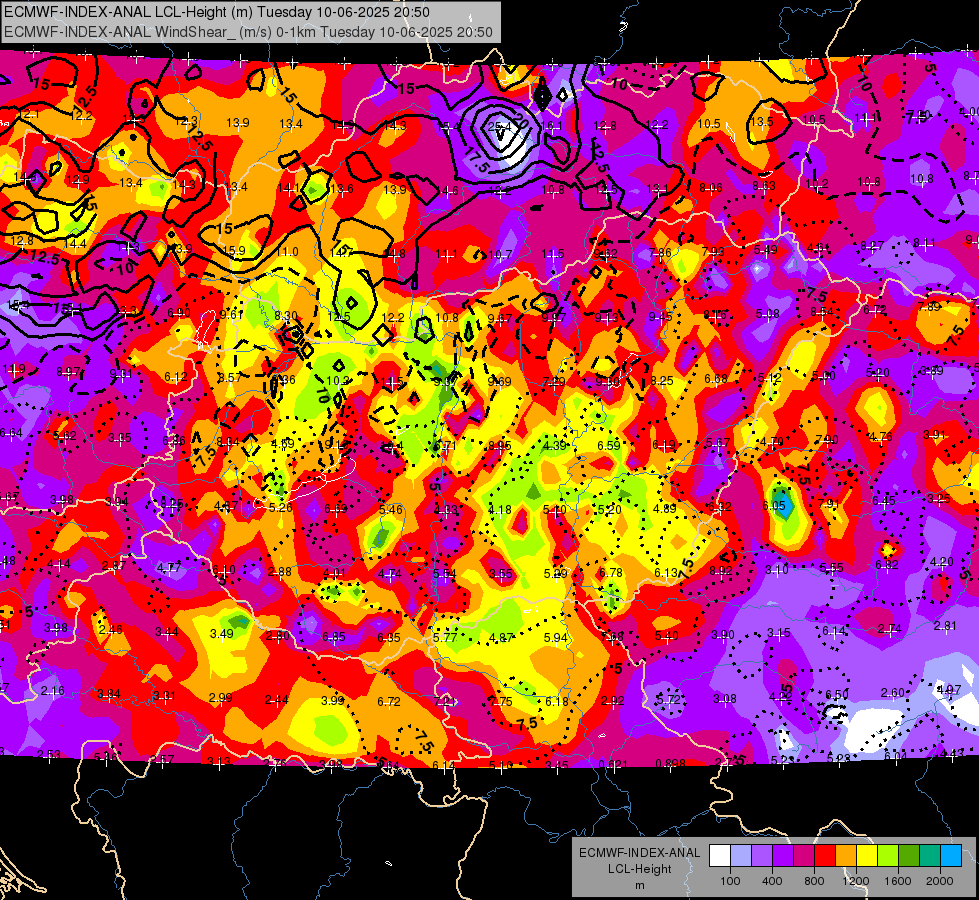Click the white legend swatch above 100
The width and height of the screenshot is (979, 900).
(720, 856)
